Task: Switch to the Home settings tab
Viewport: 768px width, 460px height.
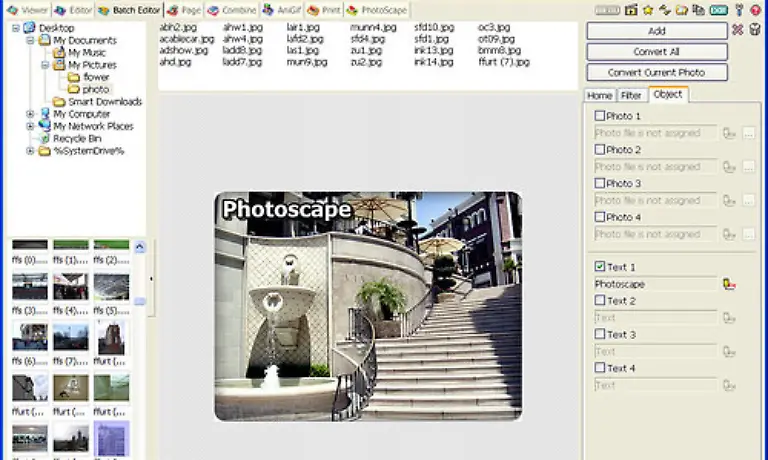Action: tap(600, 96)
